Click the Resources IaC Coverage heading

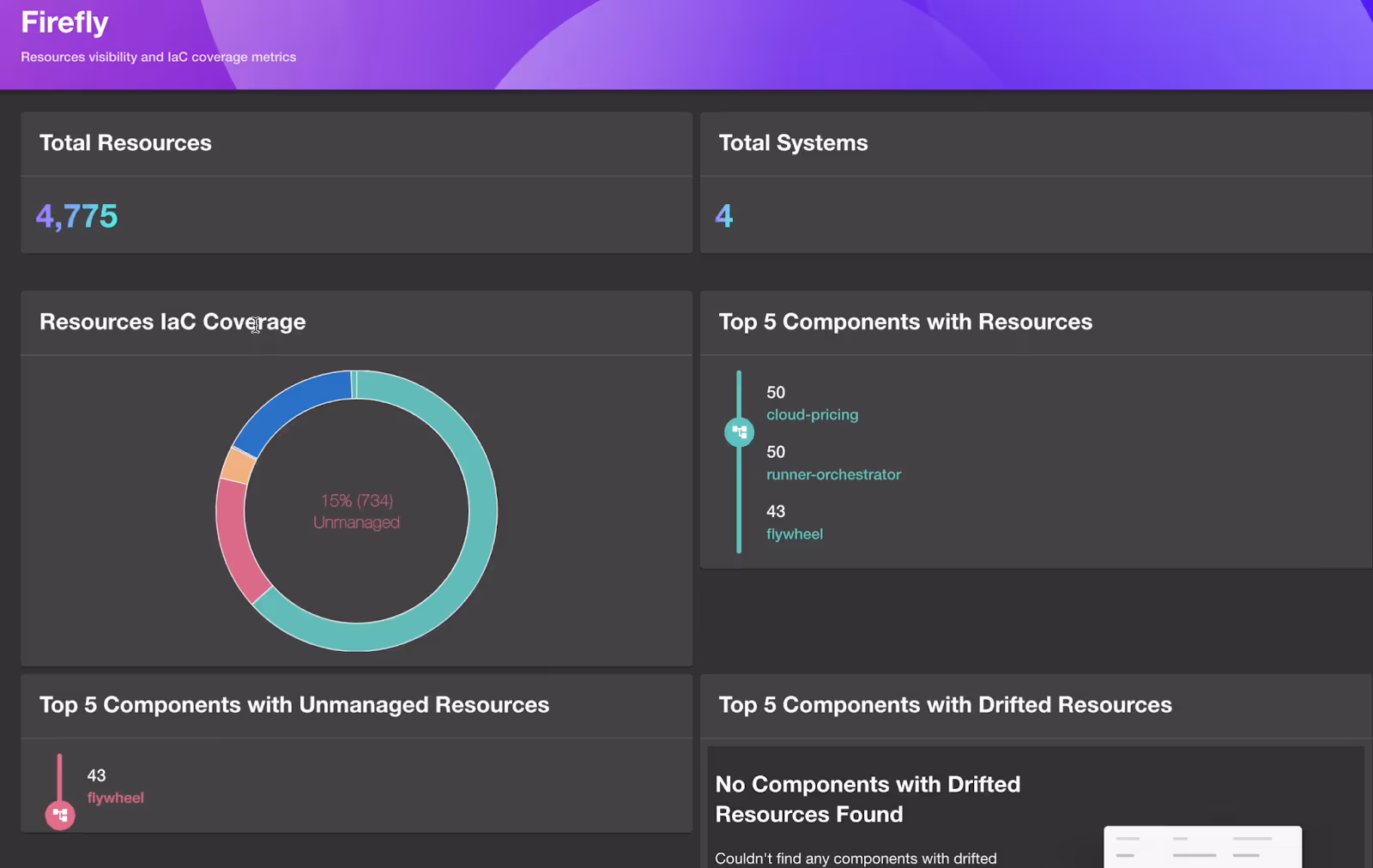coord(172,322)
